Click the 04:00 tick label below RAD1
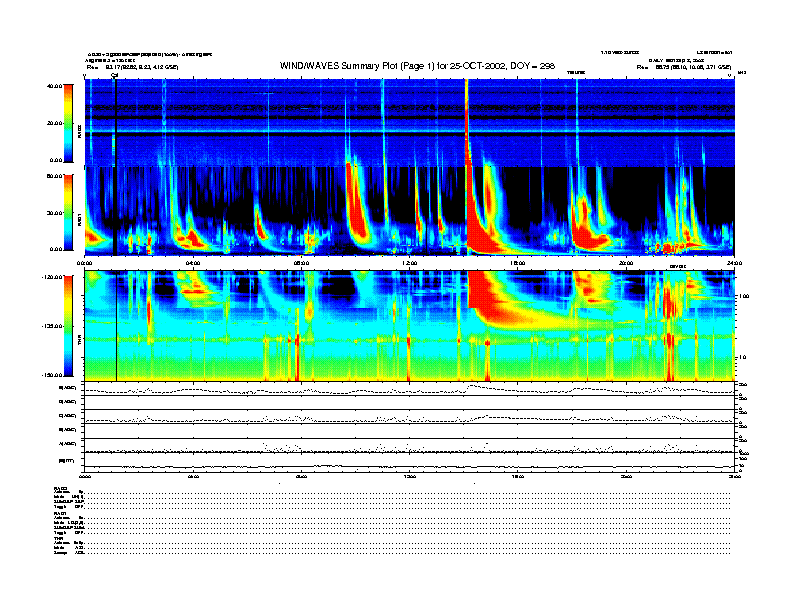 tap(193, 263)
